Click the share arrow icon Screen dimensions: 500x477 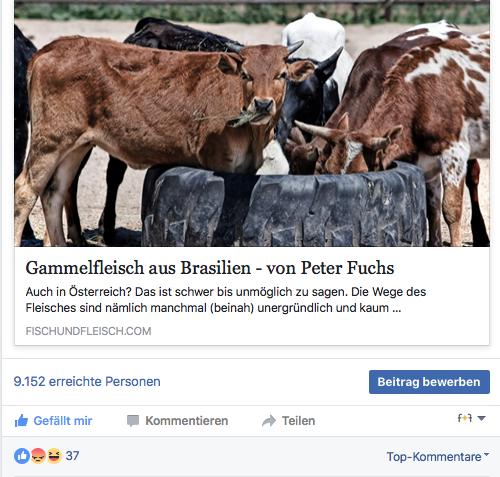269,421
